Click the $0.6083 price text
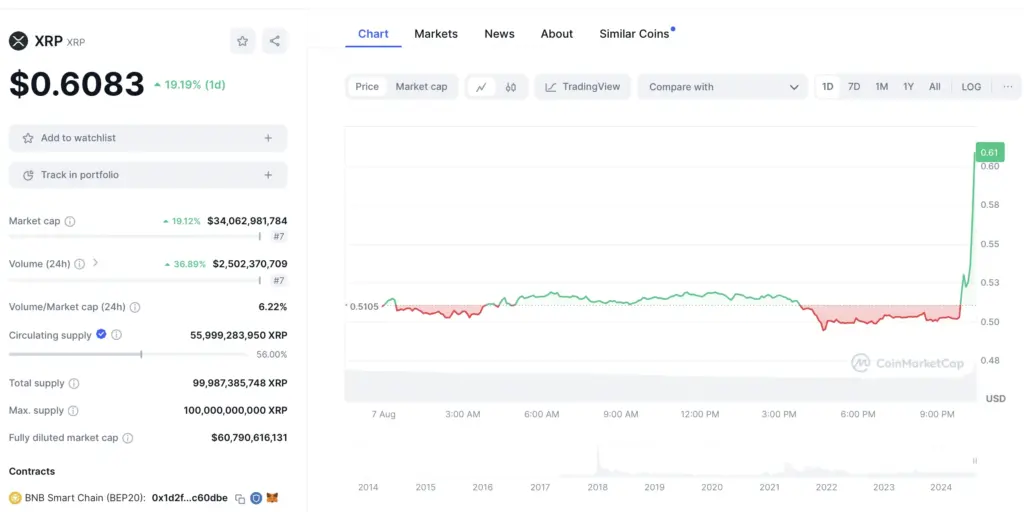The image size is (1024, 512). pyautogui.click(x=76, y=84)
